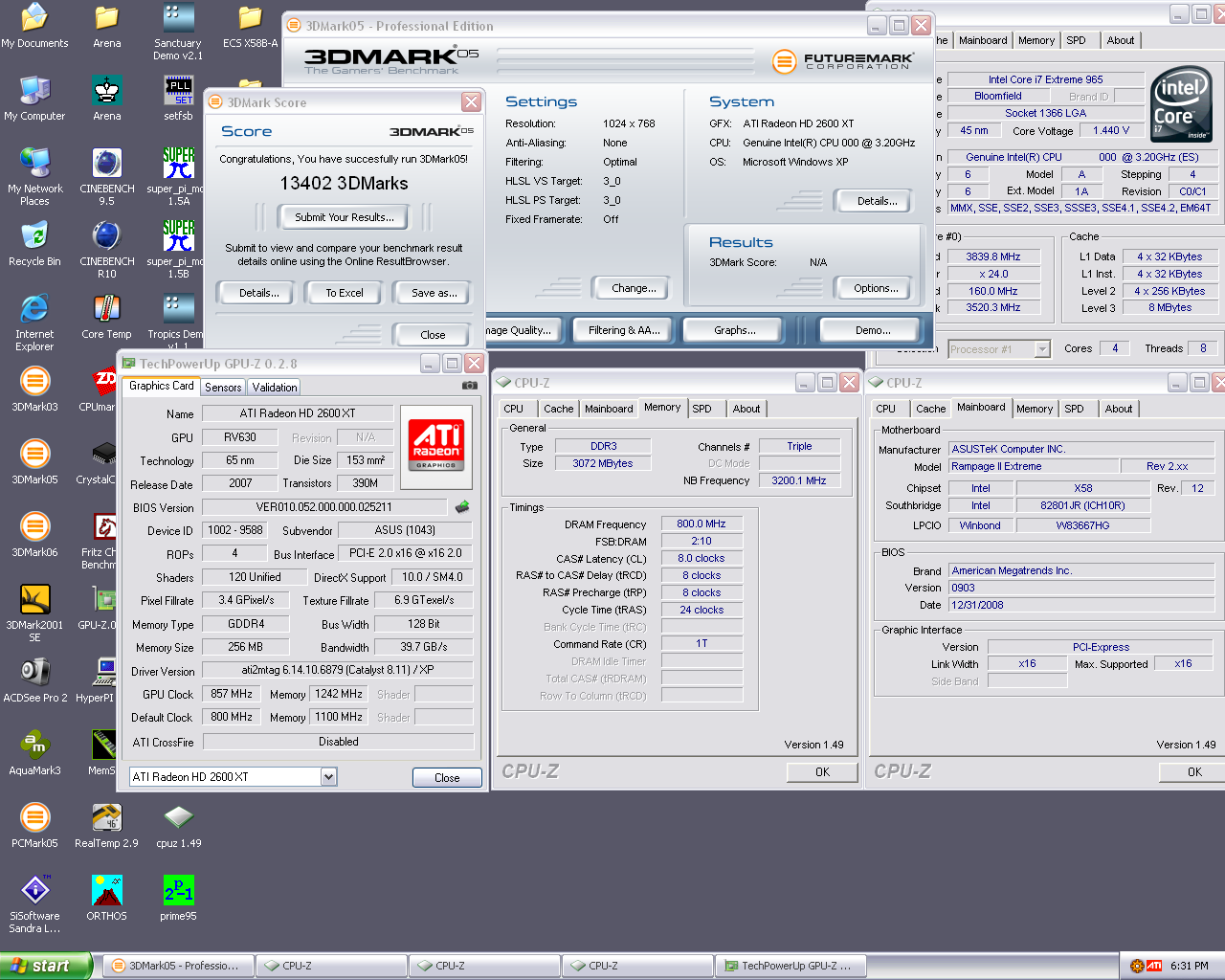Screen dimensions: 1225x980
Task: Open the 3DMark03 desktop shortcut
Action: [34, 390]
